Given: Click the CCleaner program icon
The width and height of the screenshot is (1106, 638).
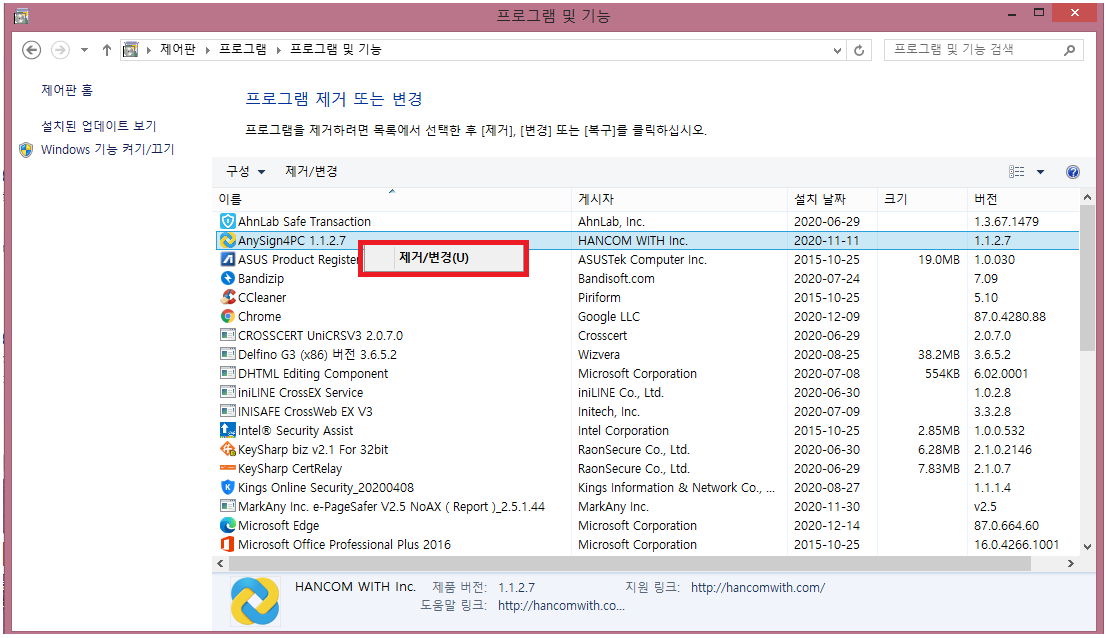Looking at the screenshot, I should point(227,297).
